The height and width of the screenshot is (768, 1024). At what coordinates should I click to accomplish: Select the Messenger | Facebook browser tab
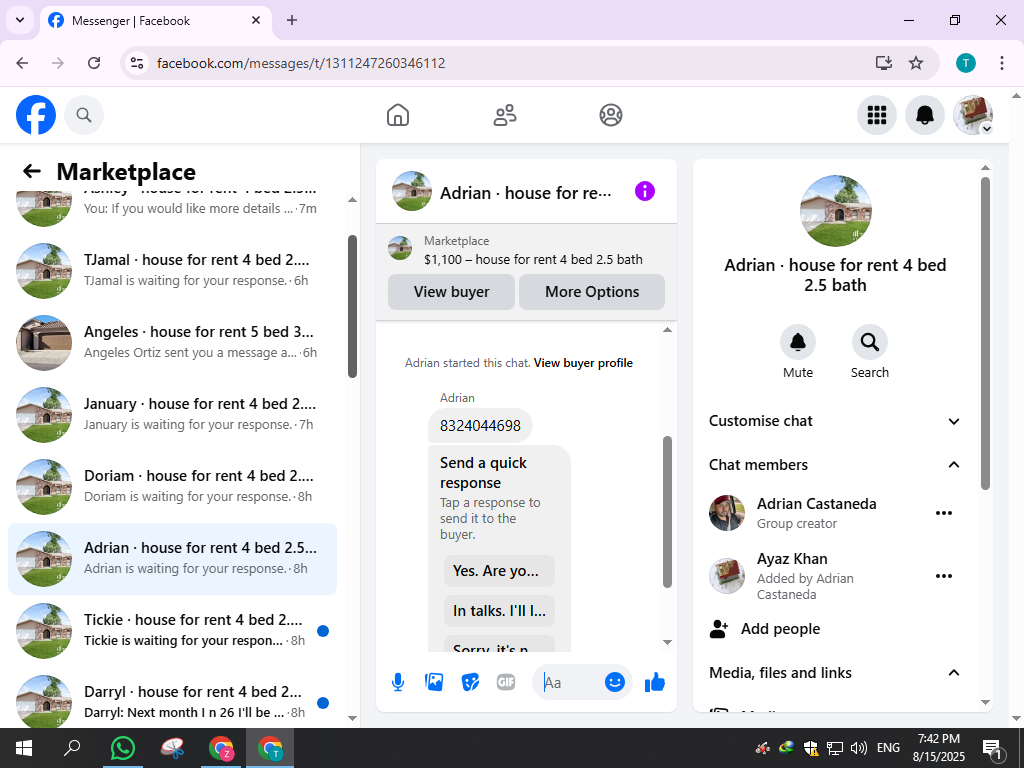155,20
